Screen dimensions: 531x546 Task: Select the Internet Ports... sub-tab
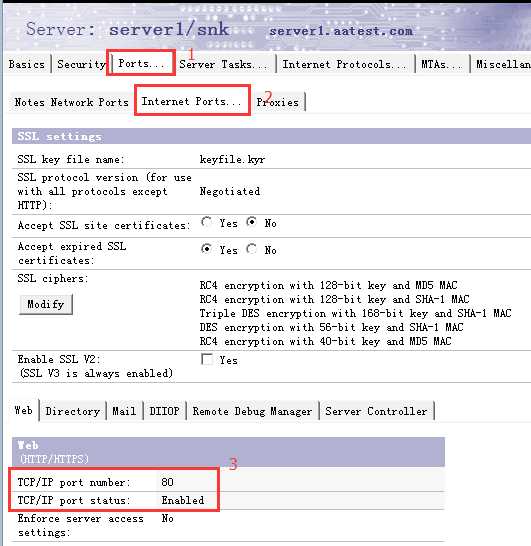191,101
